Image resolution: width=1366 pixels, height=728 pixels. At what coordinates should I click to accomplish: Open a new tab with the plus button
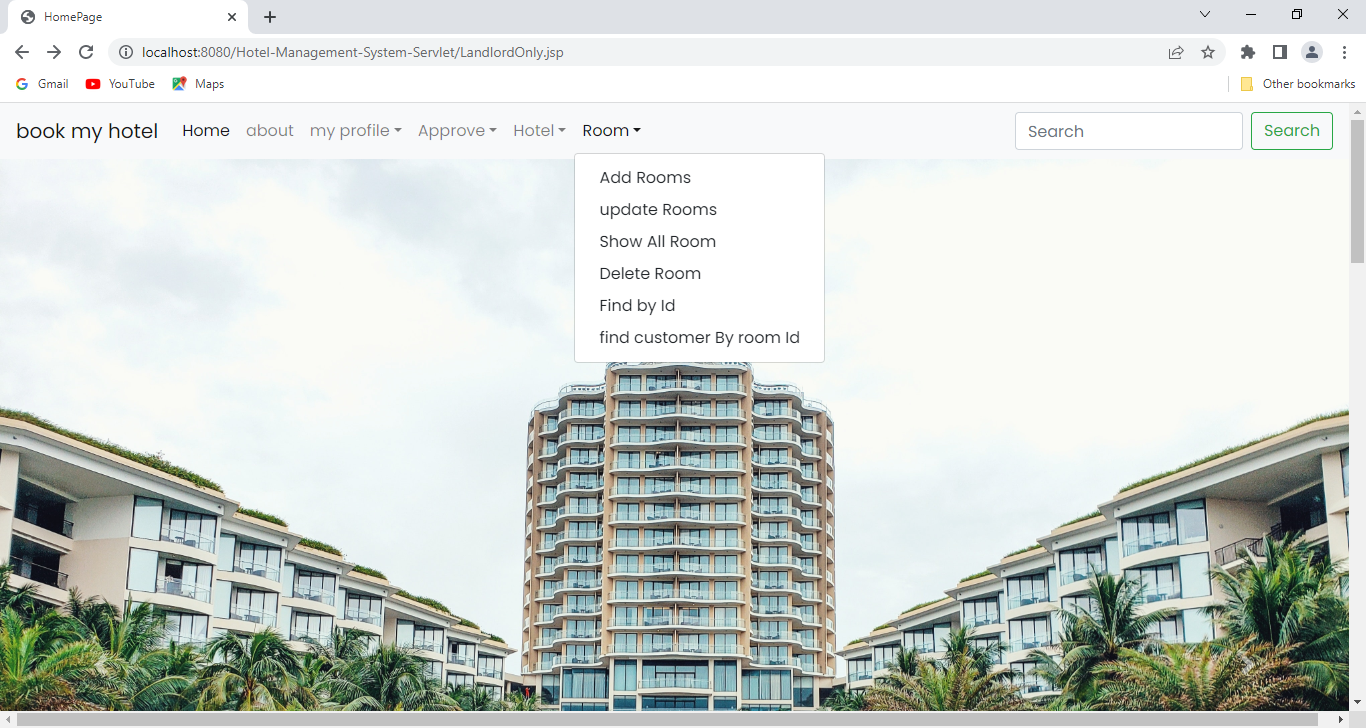[x=270, y=17]
